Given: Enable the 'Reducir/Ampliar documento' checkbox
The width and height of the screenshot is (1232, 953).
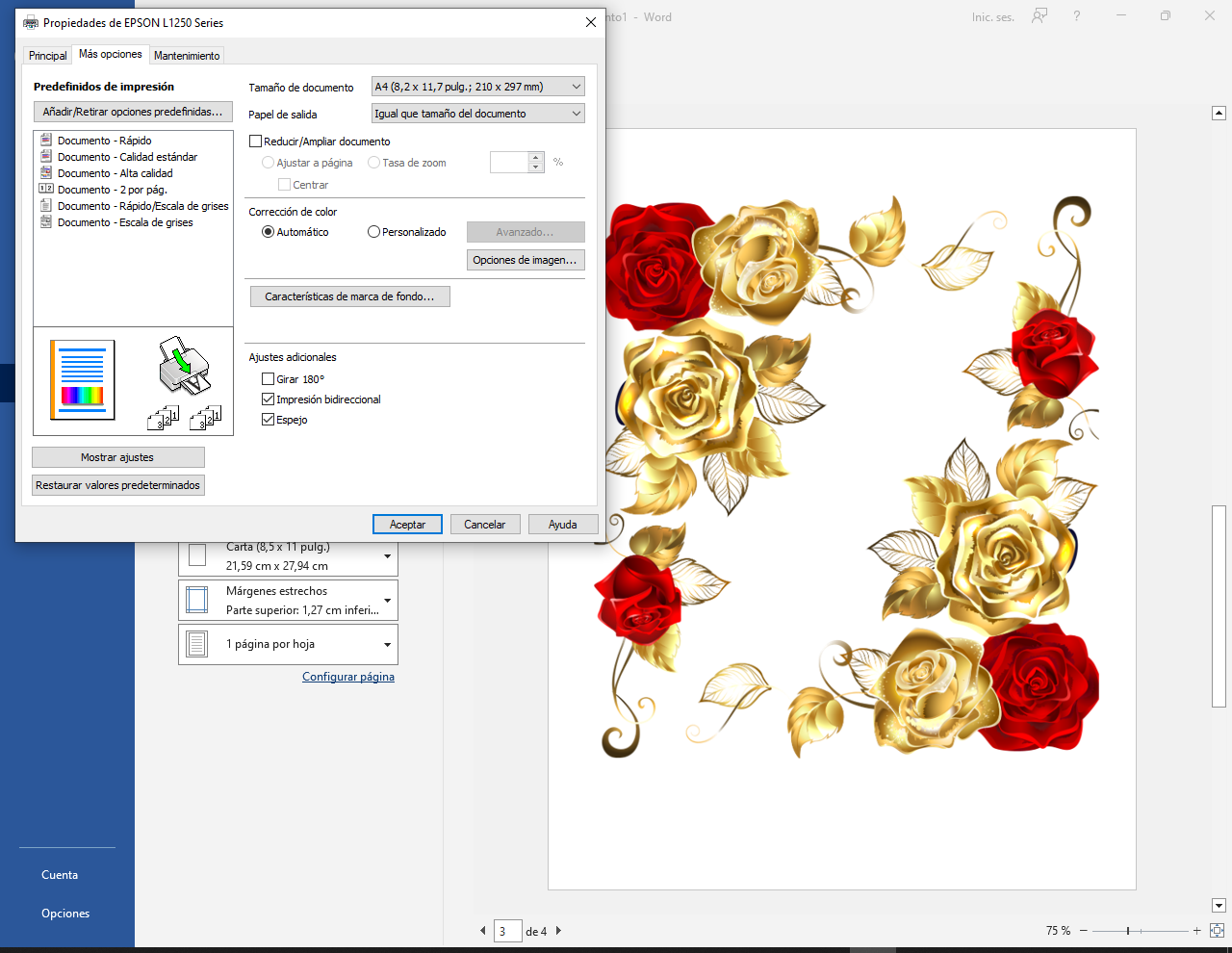Looking at the screenshot, I should 256,141.
